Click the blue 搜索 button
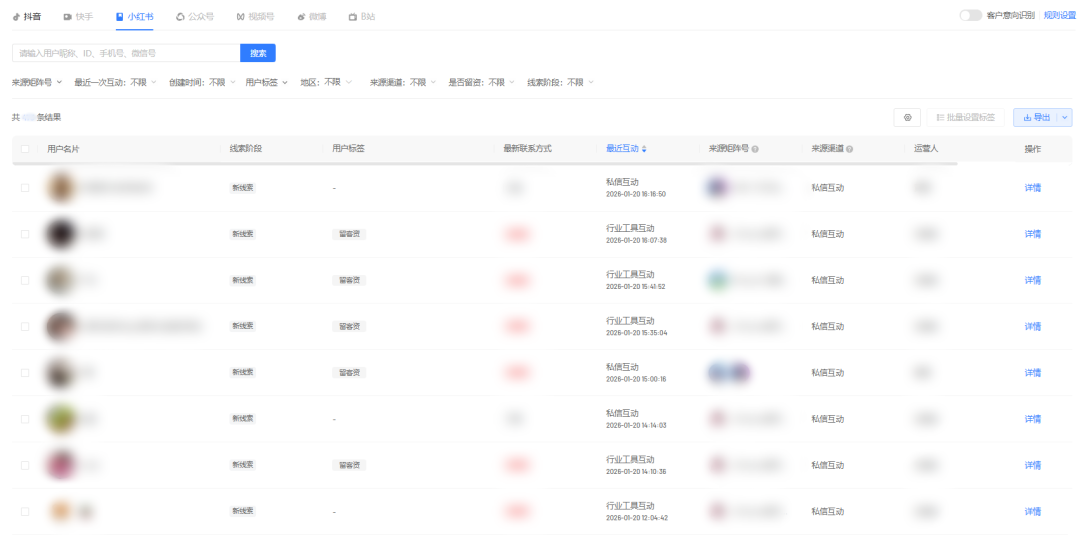Image resolution: width=1080 pixels, height=538 pixels. [x=258, y=53]
